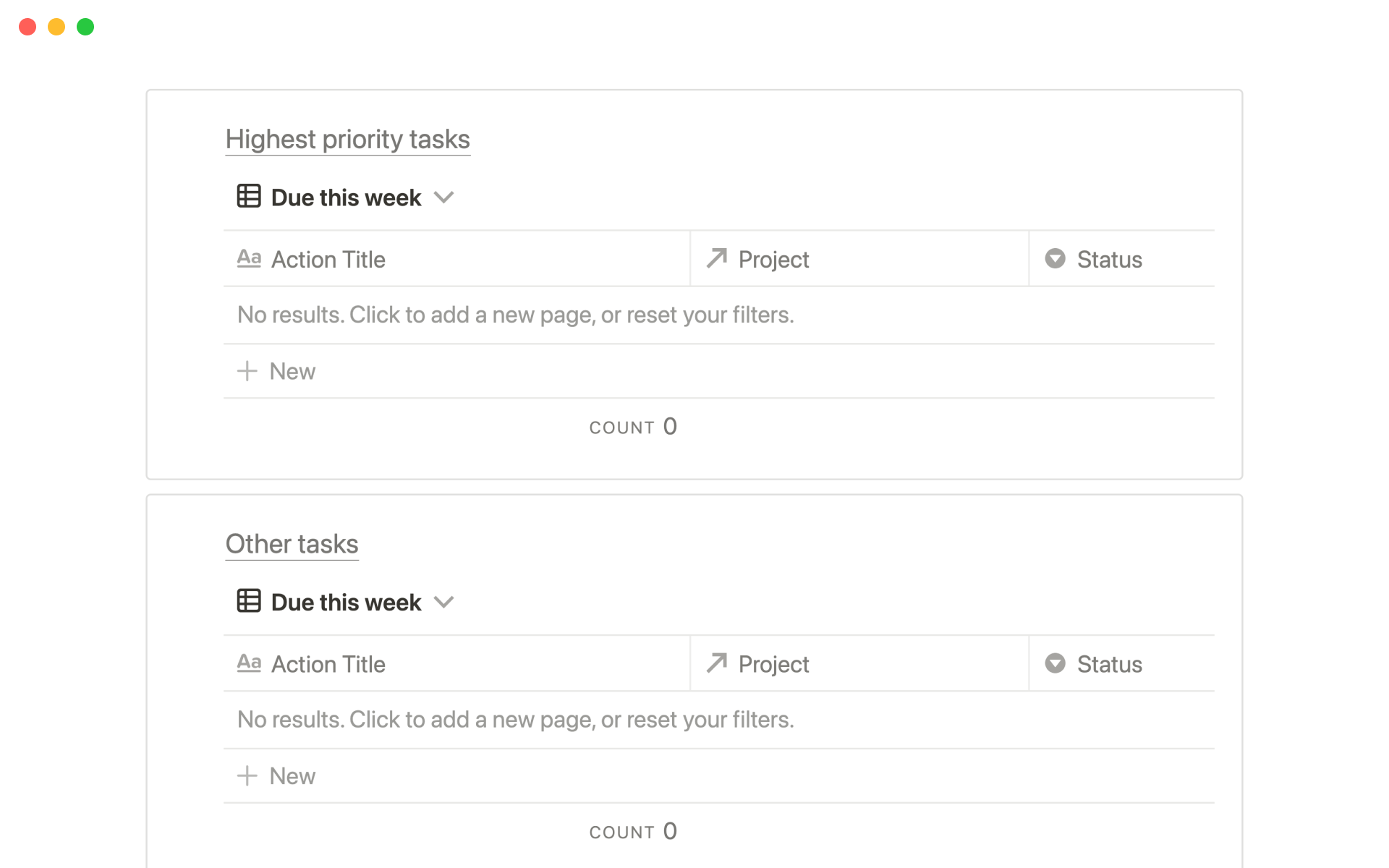Image resolution: width=1389 pixels, height=868 pixels.
Task: Click Status select icon in first table
Action: click(1055, 258)
